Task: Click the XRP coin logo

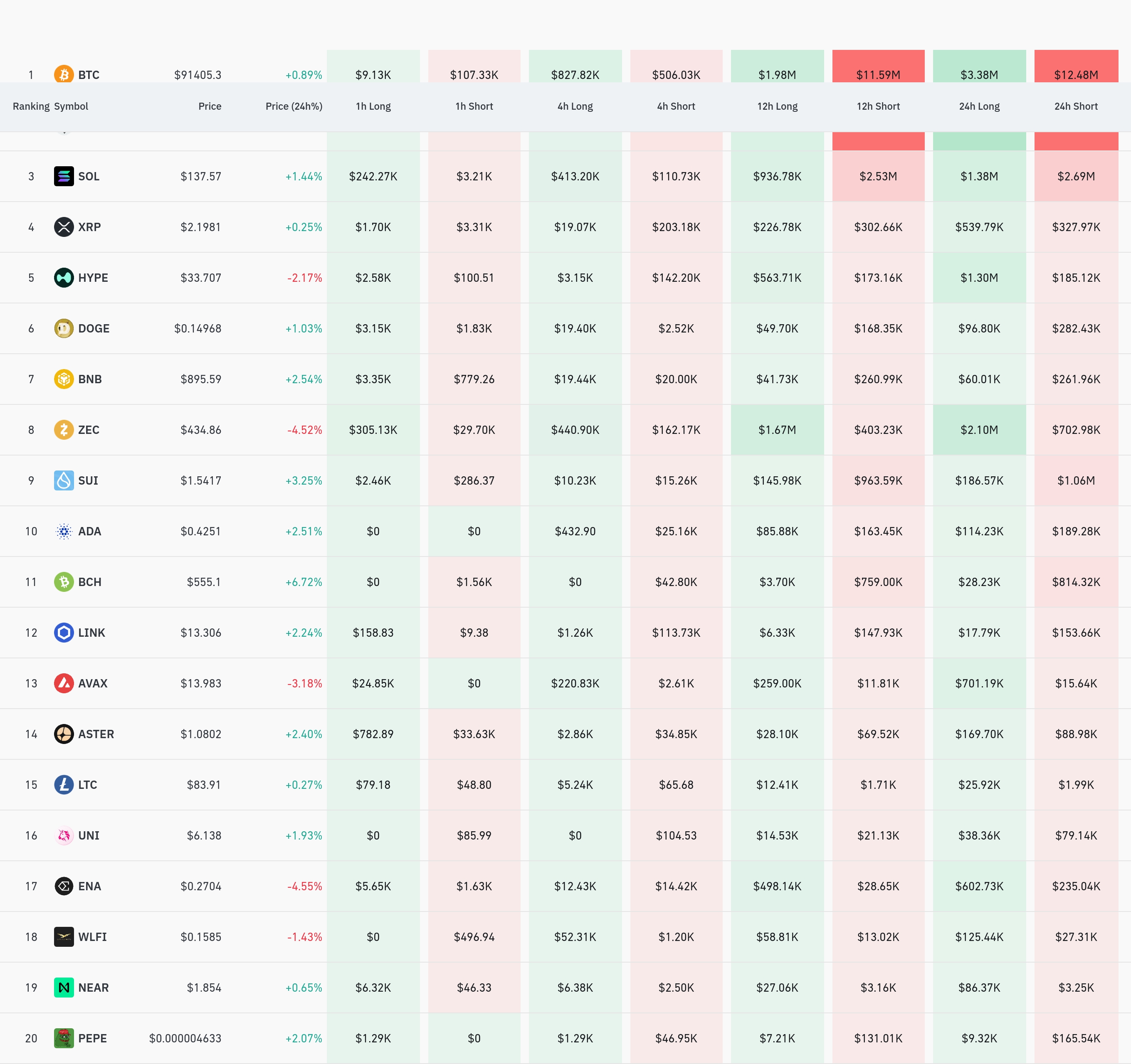Action: [64, 227]
